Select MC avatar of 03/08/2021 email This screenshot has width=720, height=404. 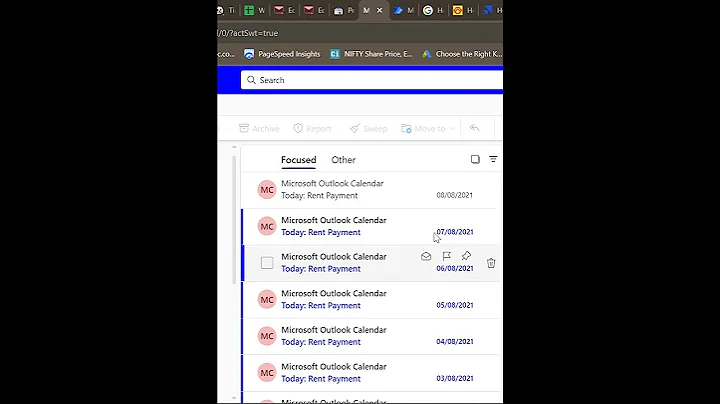(267, 373)
